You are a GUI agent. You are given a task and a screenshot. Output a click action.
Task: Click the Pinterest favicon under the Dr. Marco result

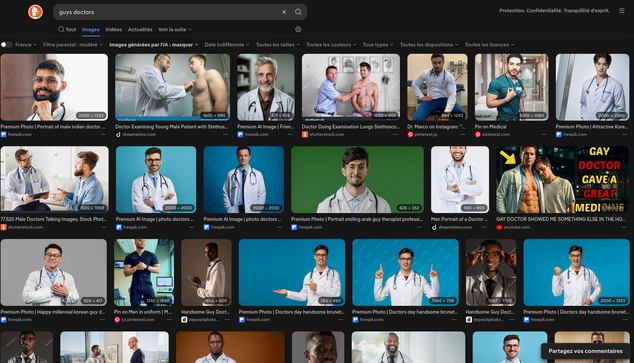click(410, 134)
